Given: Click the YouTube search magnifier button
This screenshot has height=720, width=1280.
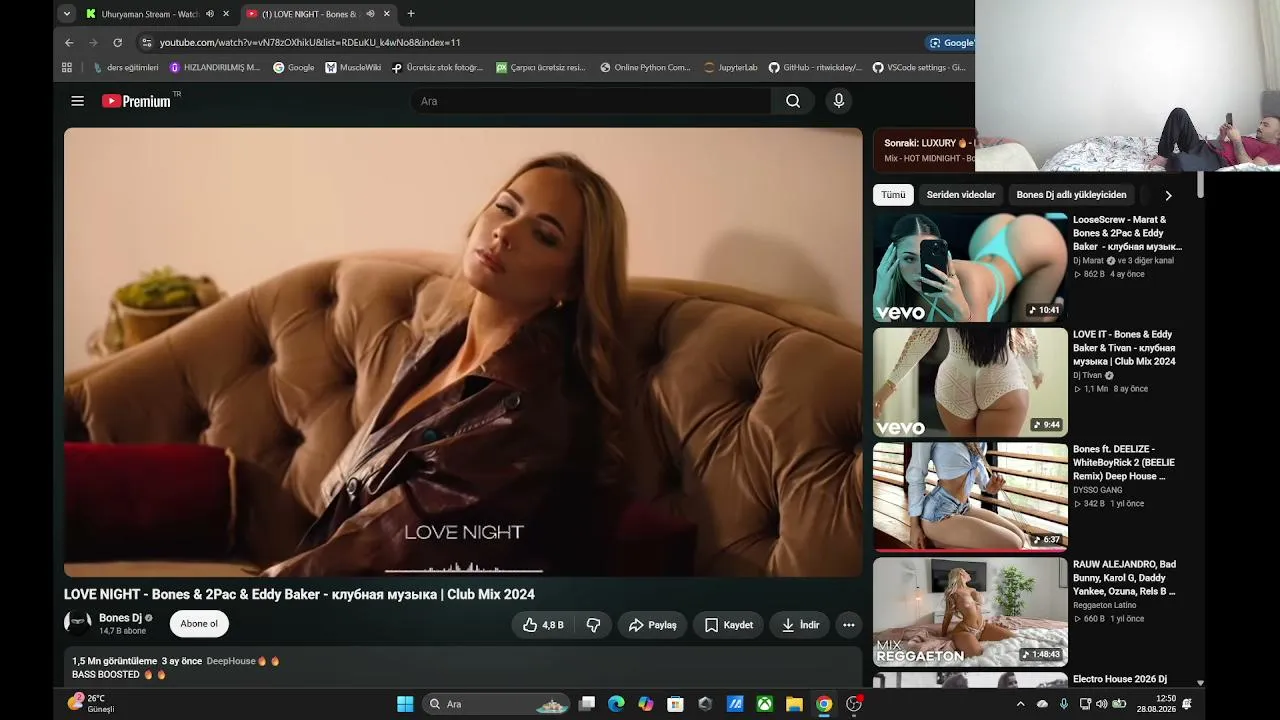Looking at the screenshot, I should 793,101.
